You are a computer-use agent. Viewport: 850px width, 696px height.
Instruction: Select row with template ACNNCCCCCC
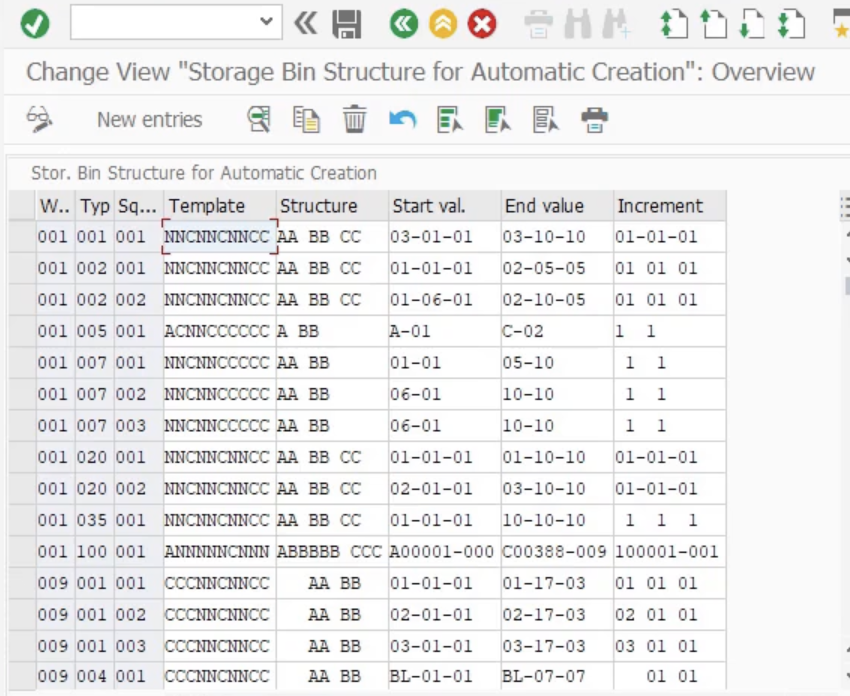(21, 331)
